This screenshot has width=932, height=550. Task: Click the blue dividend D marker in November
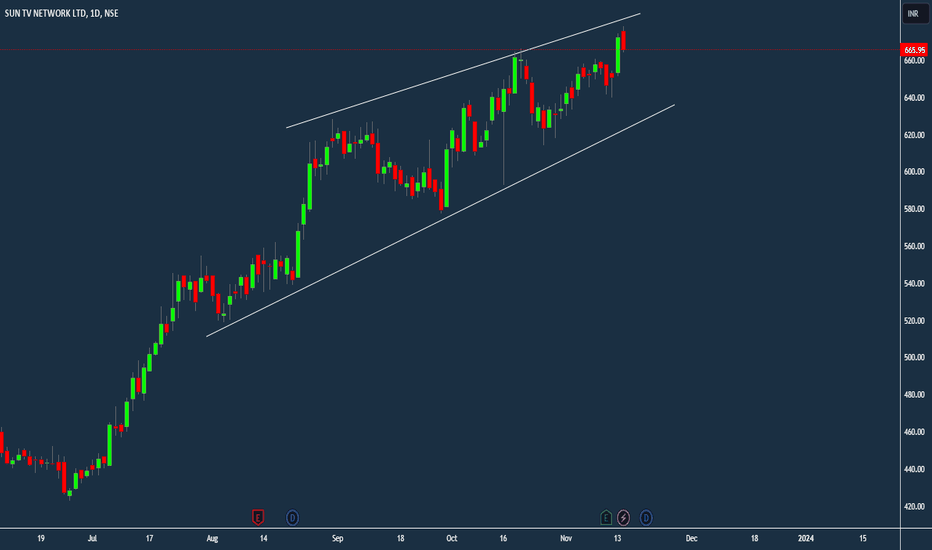click(646, 518)
